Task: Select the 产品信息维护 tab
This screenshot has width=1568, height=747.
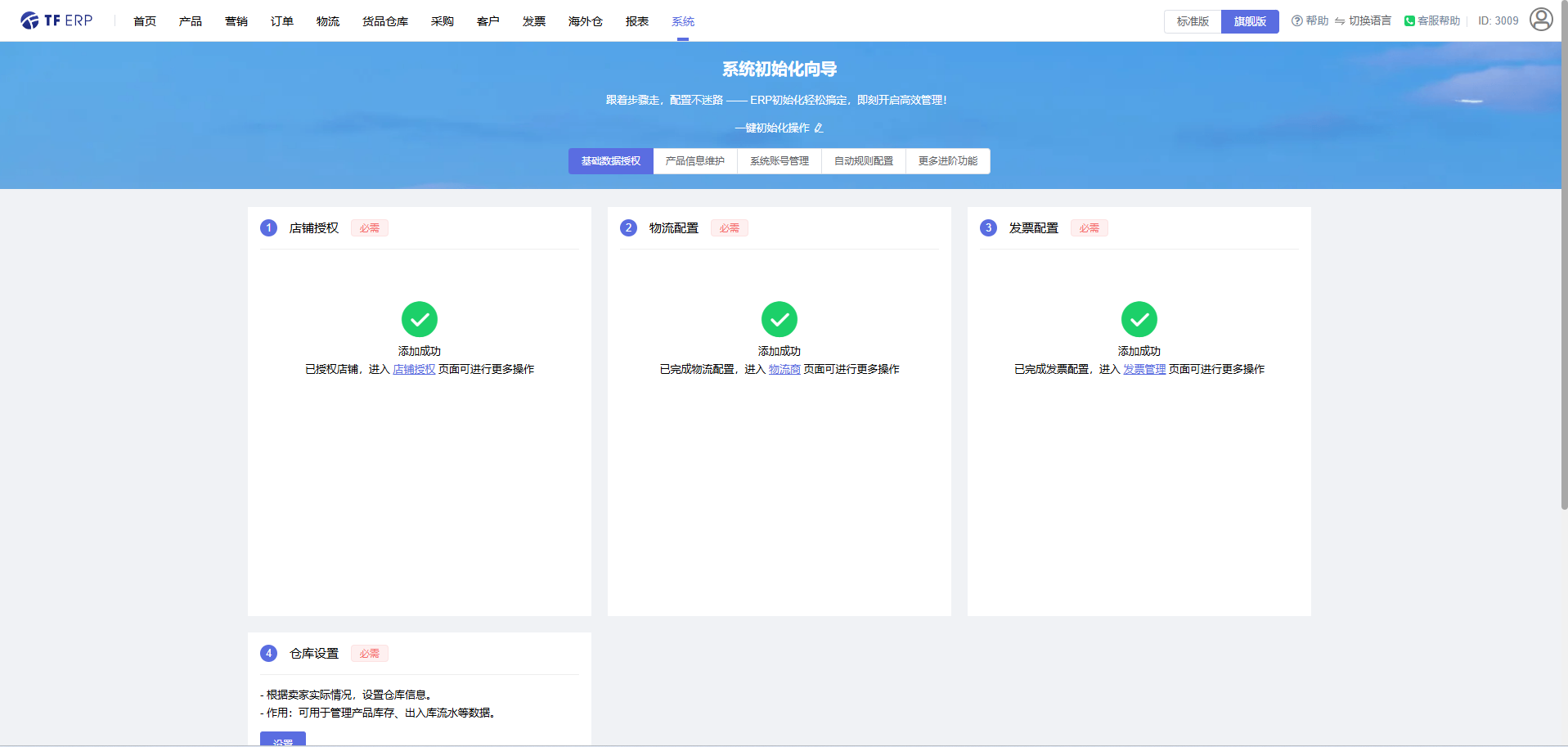Action: tap(694, 161)
